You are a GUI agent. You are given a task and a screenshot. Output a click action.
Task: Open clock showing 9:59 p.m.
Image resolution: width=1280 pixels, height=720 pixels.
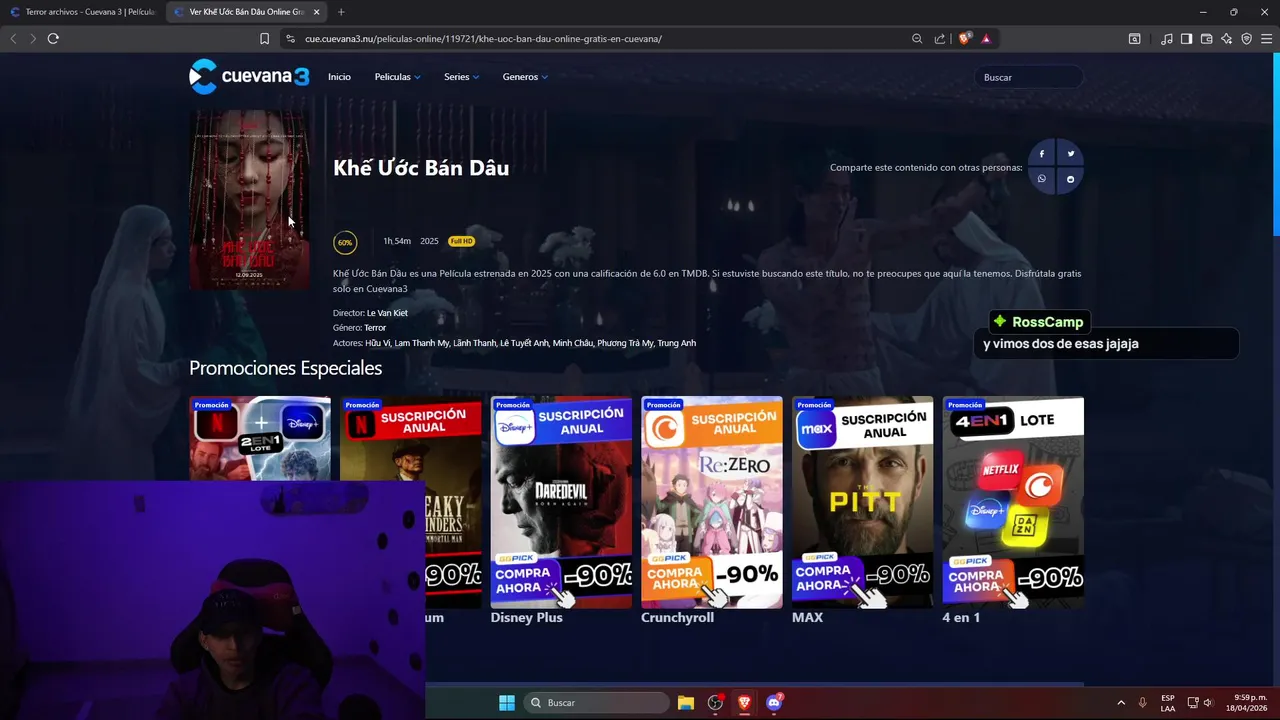1249,703
